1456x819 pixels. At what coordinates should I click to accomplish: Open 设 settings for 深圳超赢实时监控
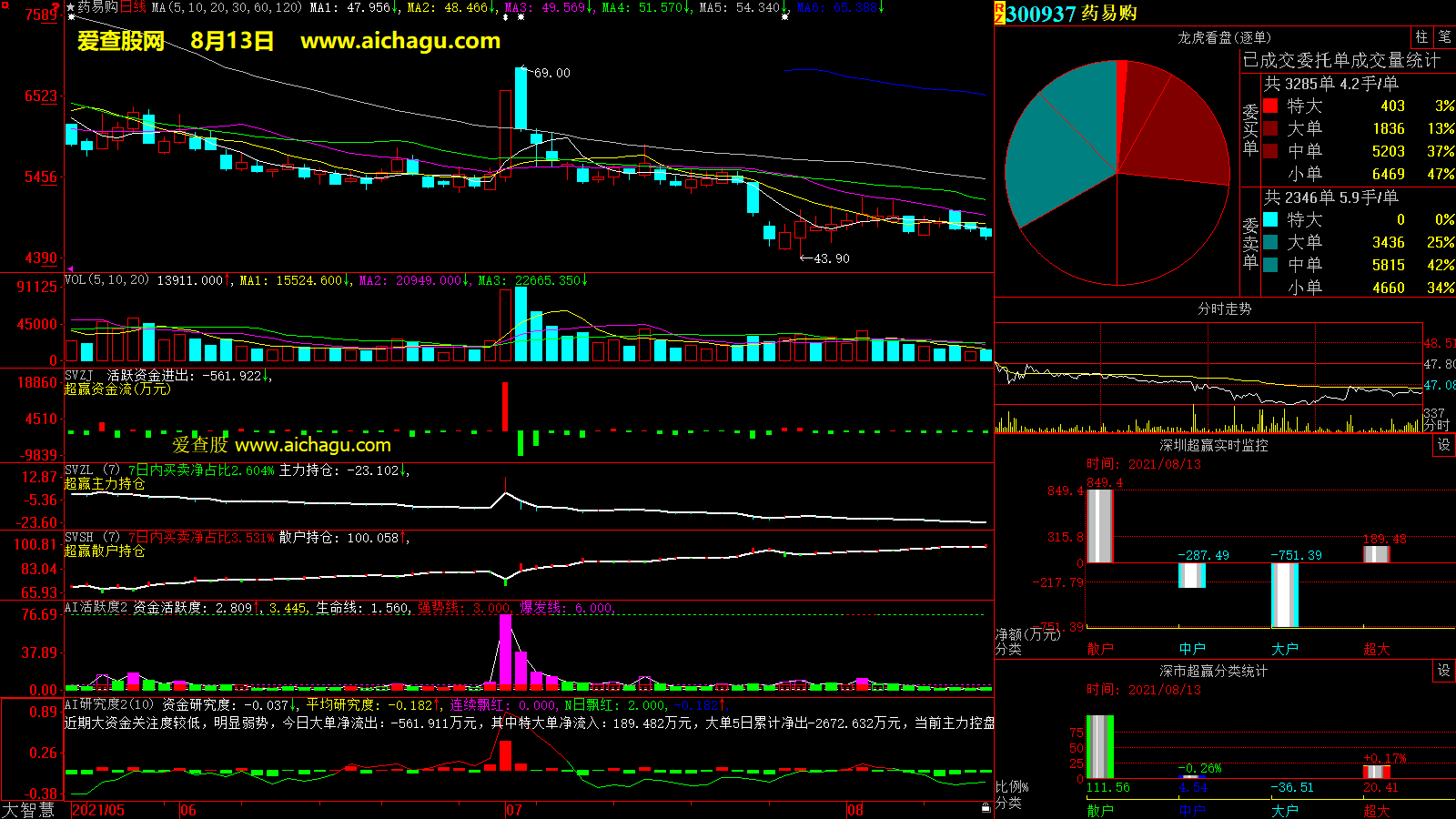click(1443, 445)
